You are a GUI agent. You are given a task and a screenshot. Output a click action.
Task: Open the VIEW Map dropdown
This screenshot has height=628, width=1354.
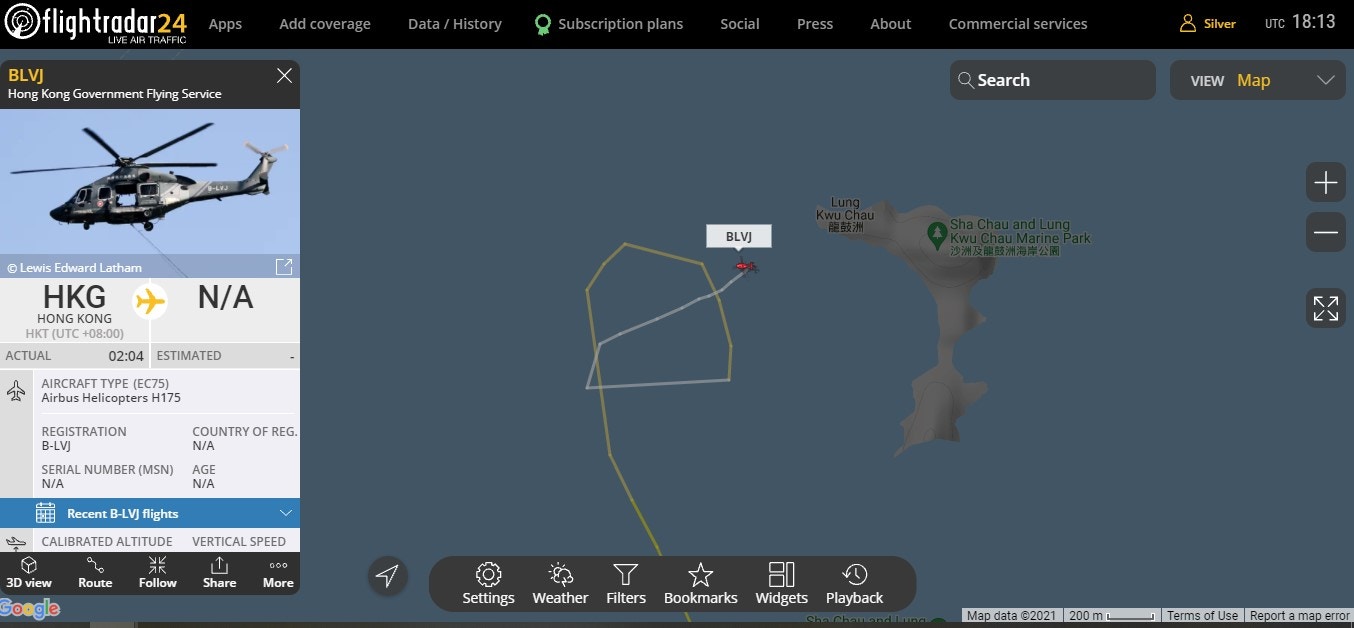1258,80
